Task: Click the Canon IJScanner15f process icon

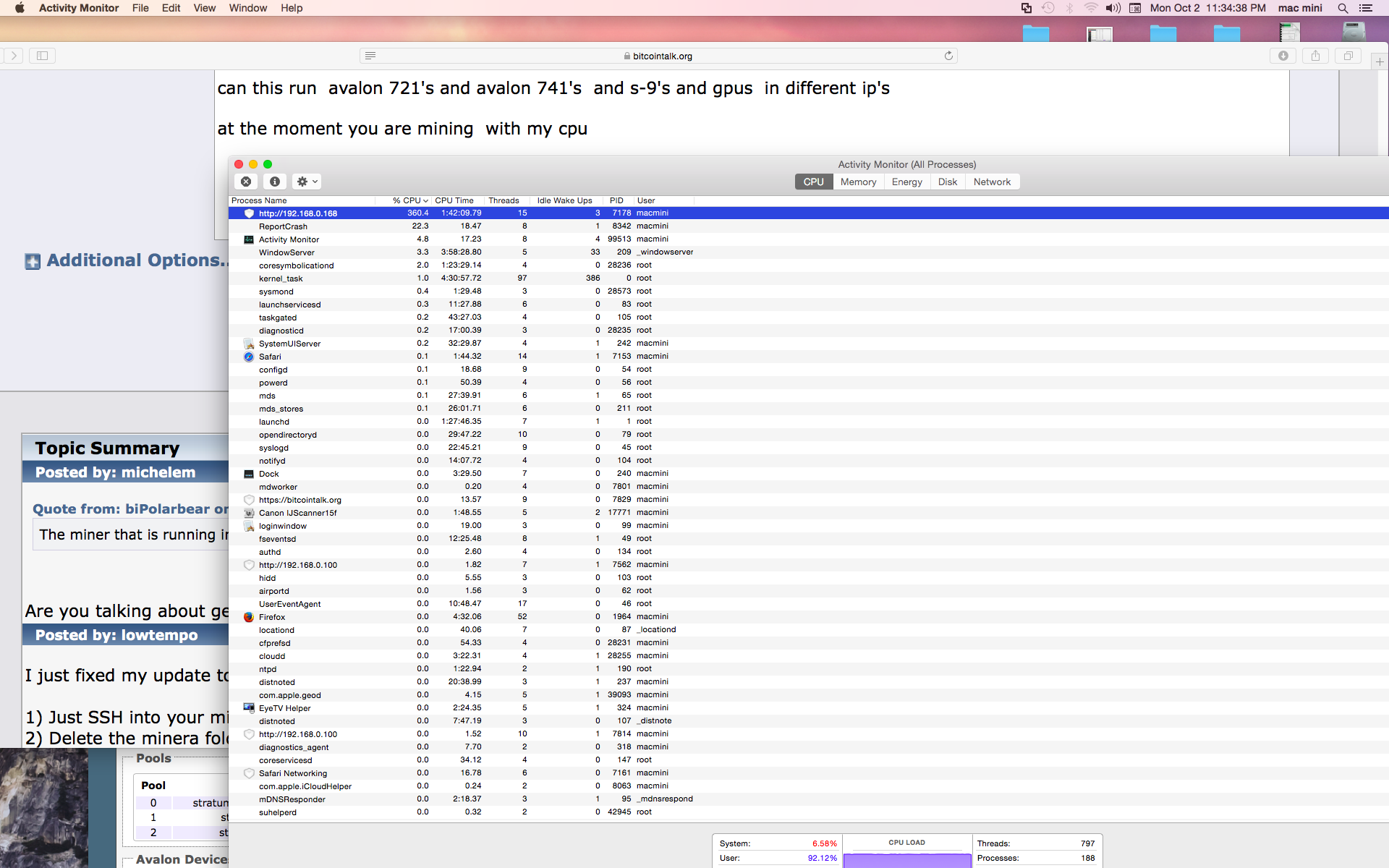Action: tap(249, 513)
